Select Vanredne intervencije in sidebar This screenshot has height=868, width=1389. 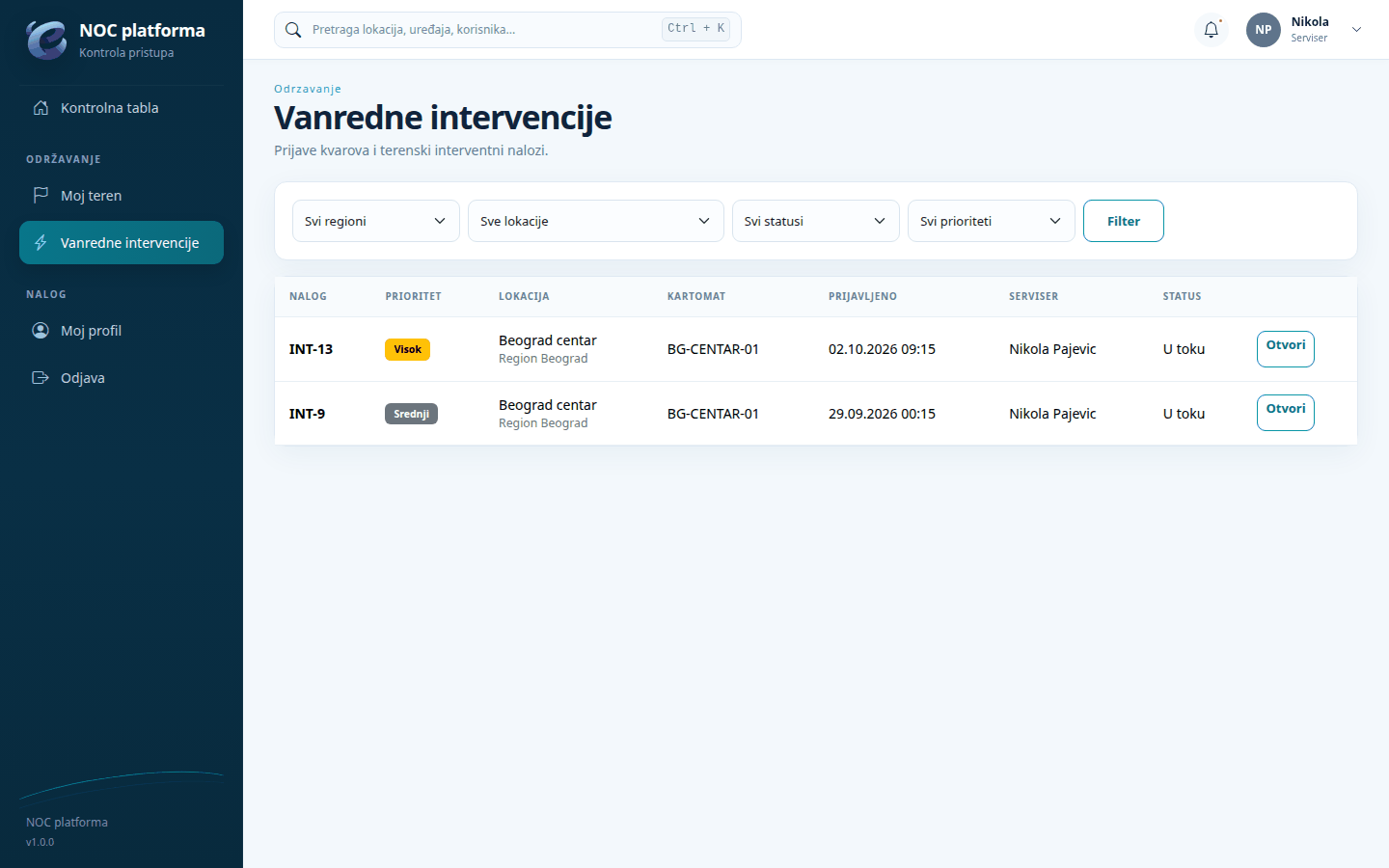pyautogui.click(x=122, y=243)
